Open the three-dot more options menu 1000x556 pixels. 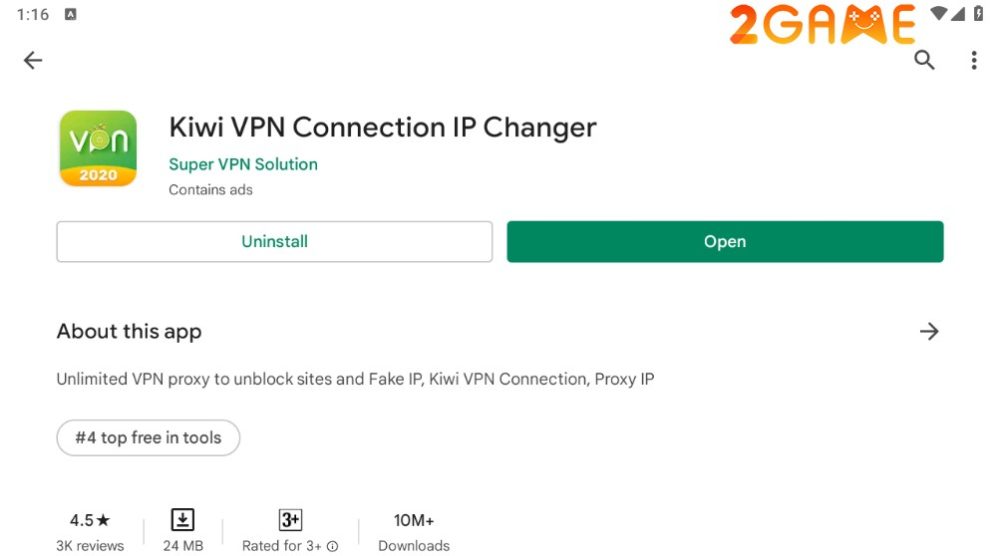point(973,61)
